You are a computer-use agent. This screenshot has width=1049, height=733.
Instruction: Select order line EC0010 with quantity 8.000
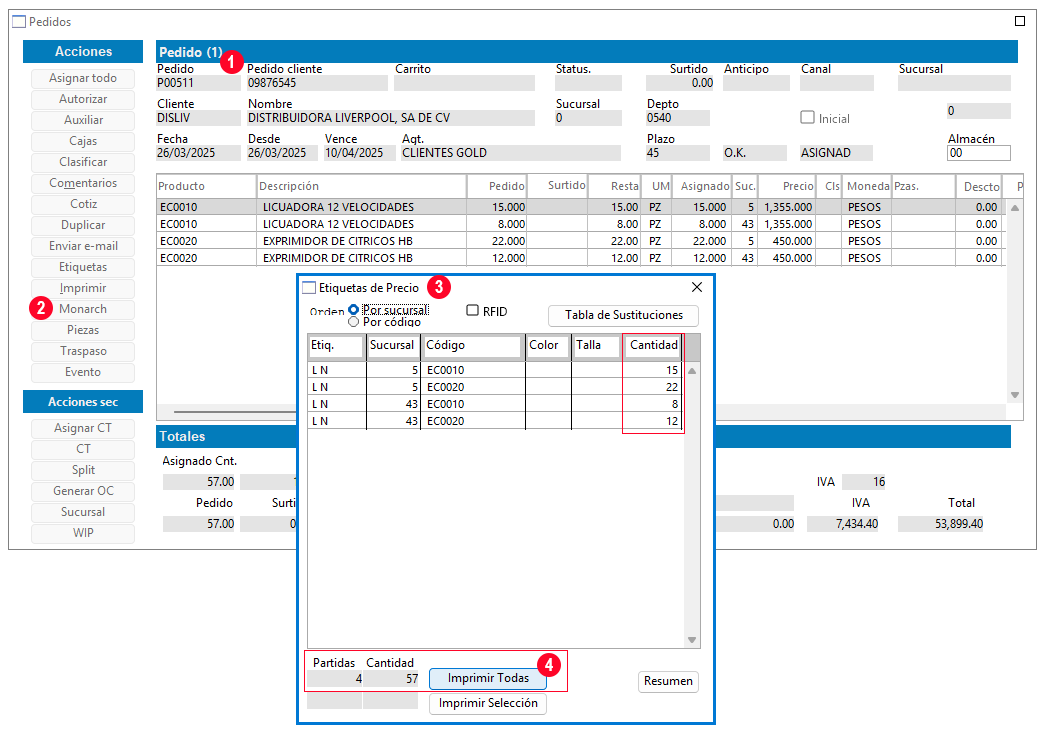581,224
